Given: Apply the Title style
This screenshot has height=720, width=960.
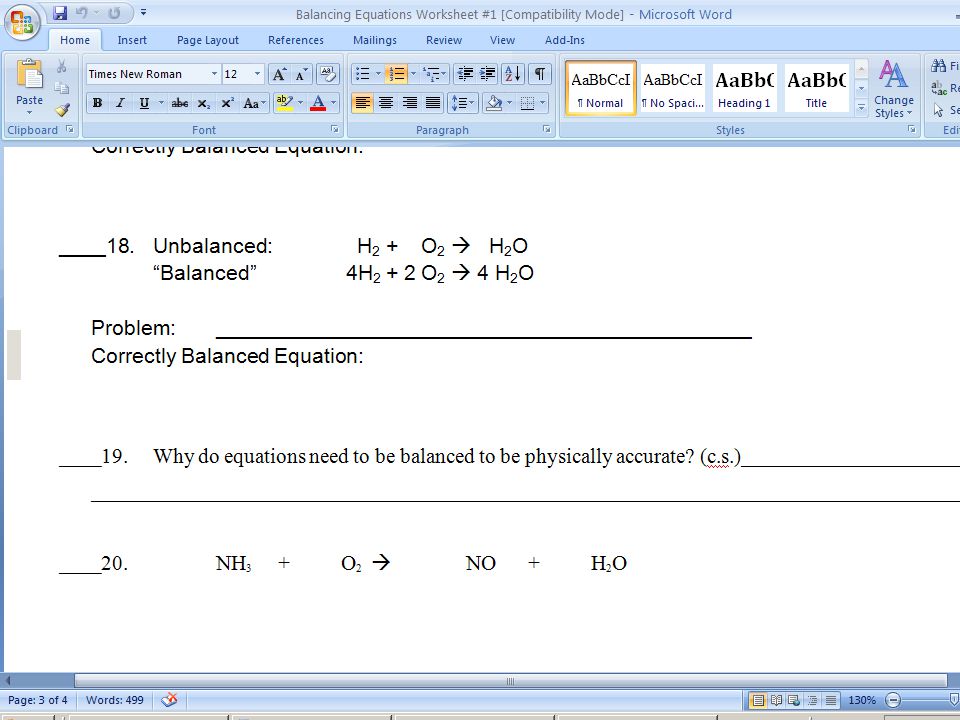Looking at the screenshot, I should click(x=816, y=88).
